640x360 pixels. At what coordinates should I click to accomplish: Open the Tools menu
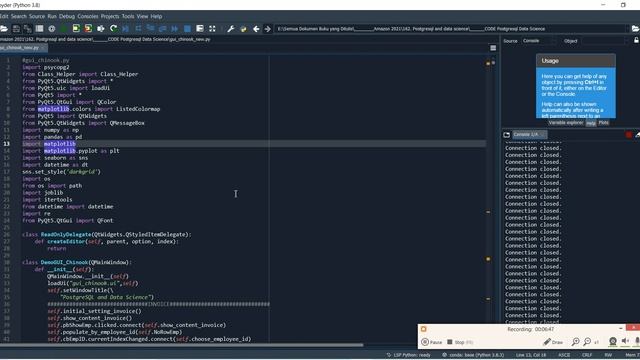click(128, 16)
